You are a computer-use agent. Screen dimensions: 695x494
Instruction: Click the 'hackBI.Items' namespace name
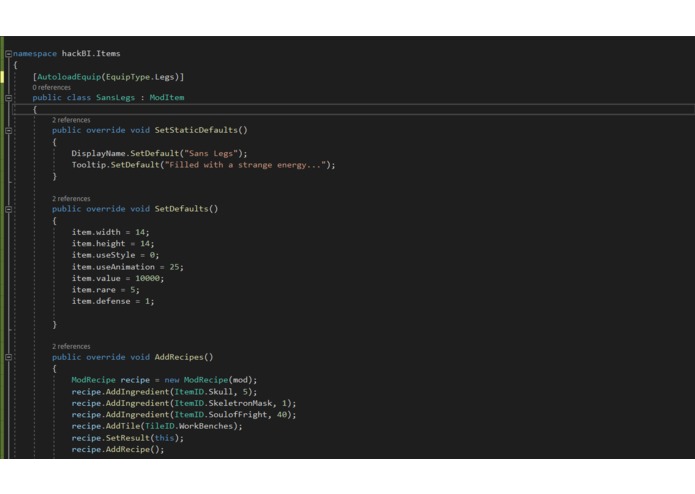(91, 54)
